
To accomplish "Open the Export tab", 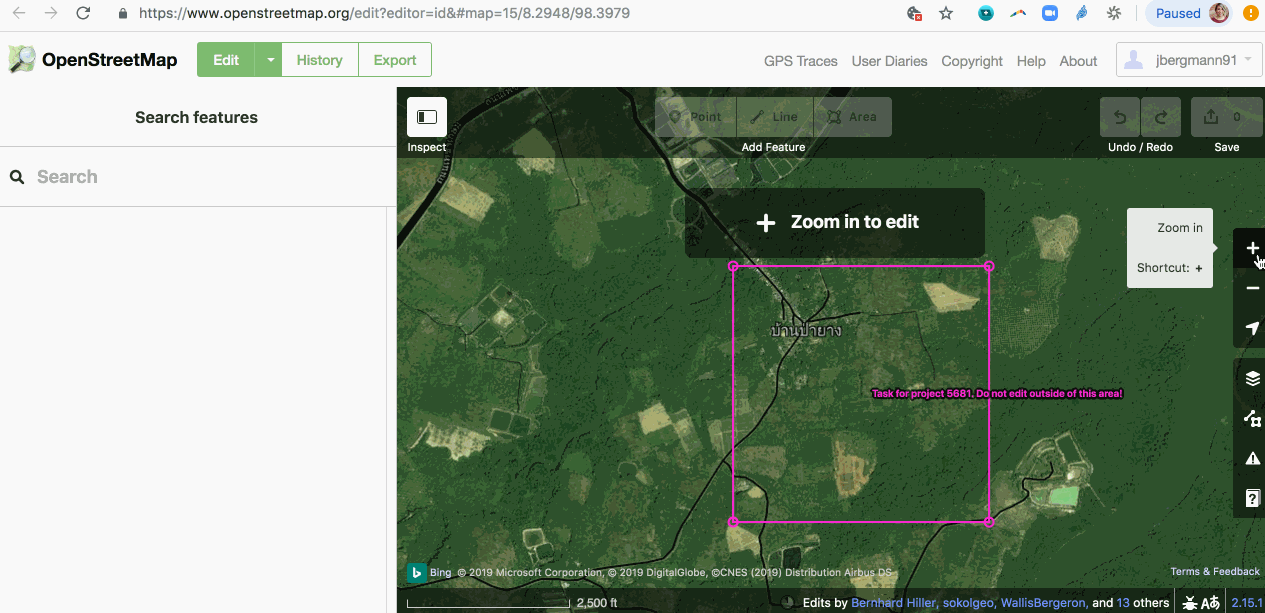I will click(x=395, y=60).
